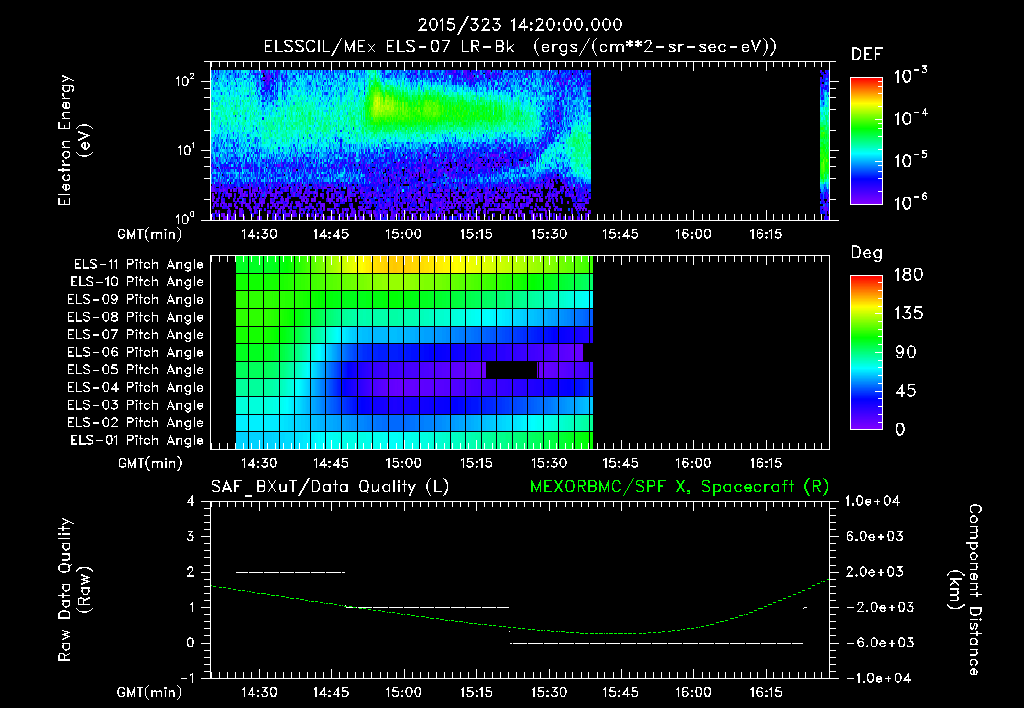The width and height of the screenshot is (1024, 708).
Task: Click the 16:15 tick on bottom time axis
Action: (765, 692)
